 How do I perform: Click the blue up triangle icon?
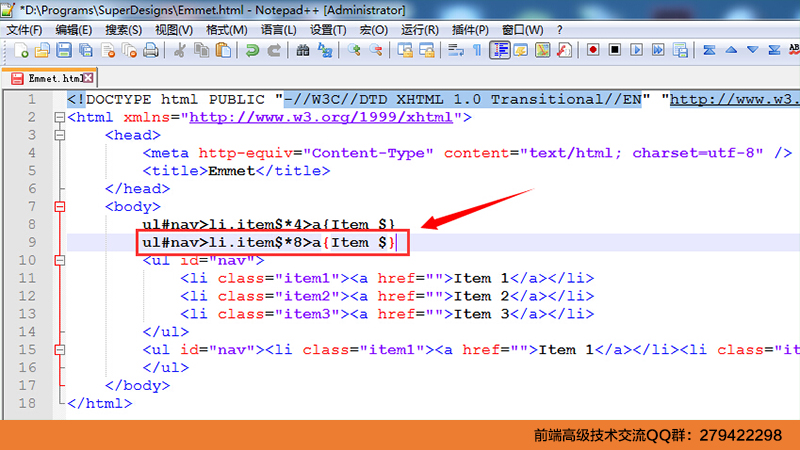pyautogui.click(x=731, y=50)
